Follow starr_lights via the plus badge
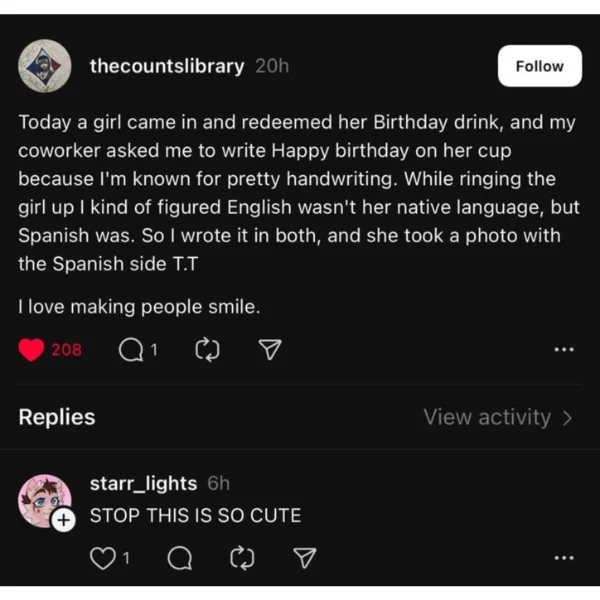Viewport: 600px width, 600px height. pos(62,520)
